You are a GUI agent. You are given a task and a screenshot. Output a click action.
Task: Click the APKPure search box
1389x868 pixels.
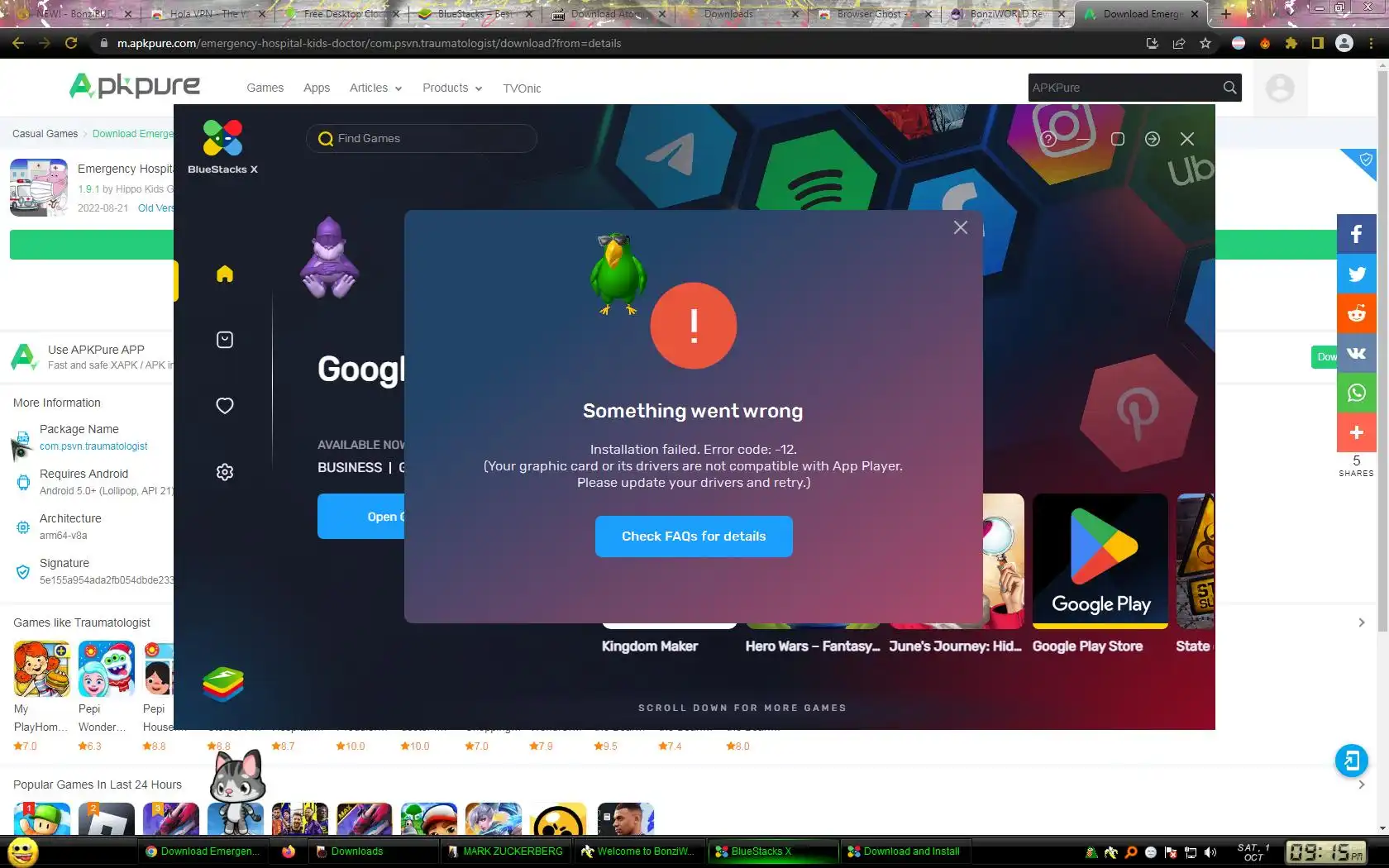(1123, 88)
